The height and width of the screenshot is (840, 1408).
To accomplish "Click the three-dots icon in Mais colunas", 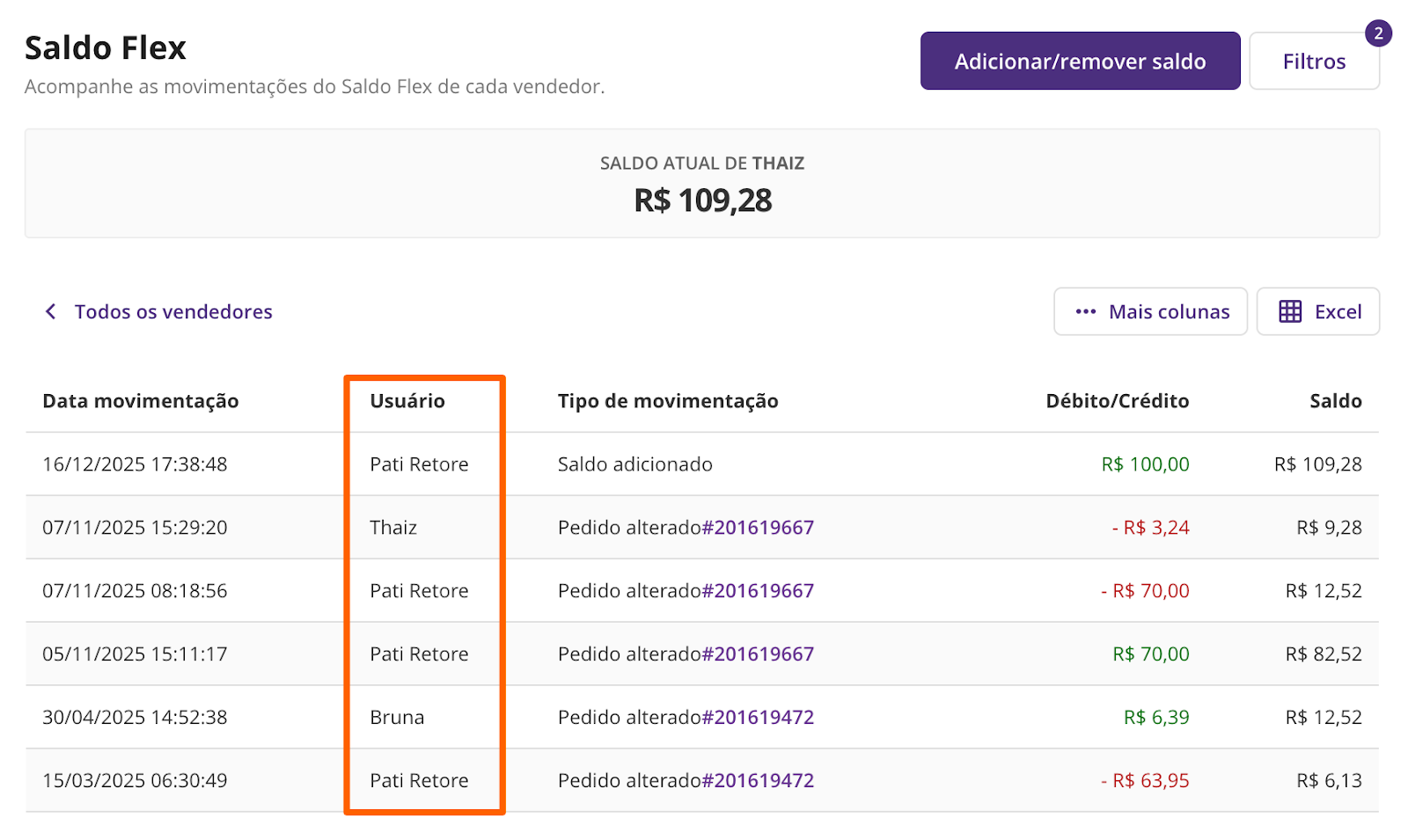I will click(x=1086, y=311).
